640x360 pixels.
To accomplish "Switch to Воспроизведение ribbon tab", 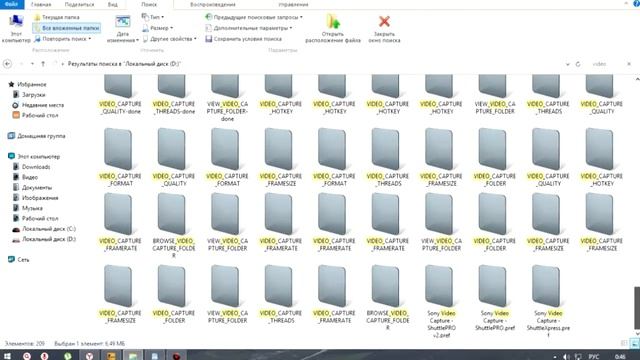I will [x=213, y=4].
